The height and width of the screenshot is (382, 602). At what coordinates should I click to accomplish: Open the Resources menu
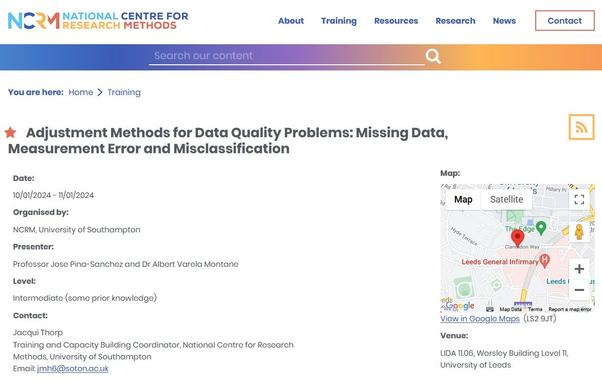[396, 21]
